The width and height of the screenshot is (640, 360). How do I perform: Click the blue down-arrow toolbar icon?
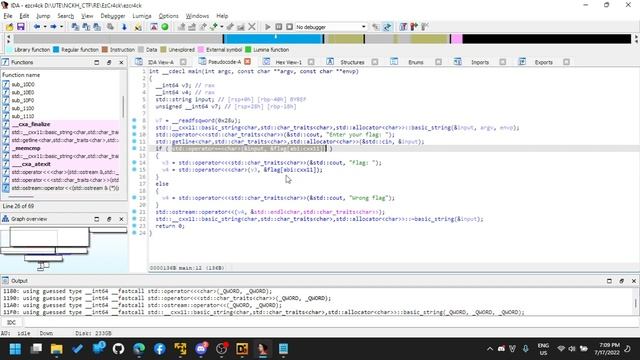point(124,27)
